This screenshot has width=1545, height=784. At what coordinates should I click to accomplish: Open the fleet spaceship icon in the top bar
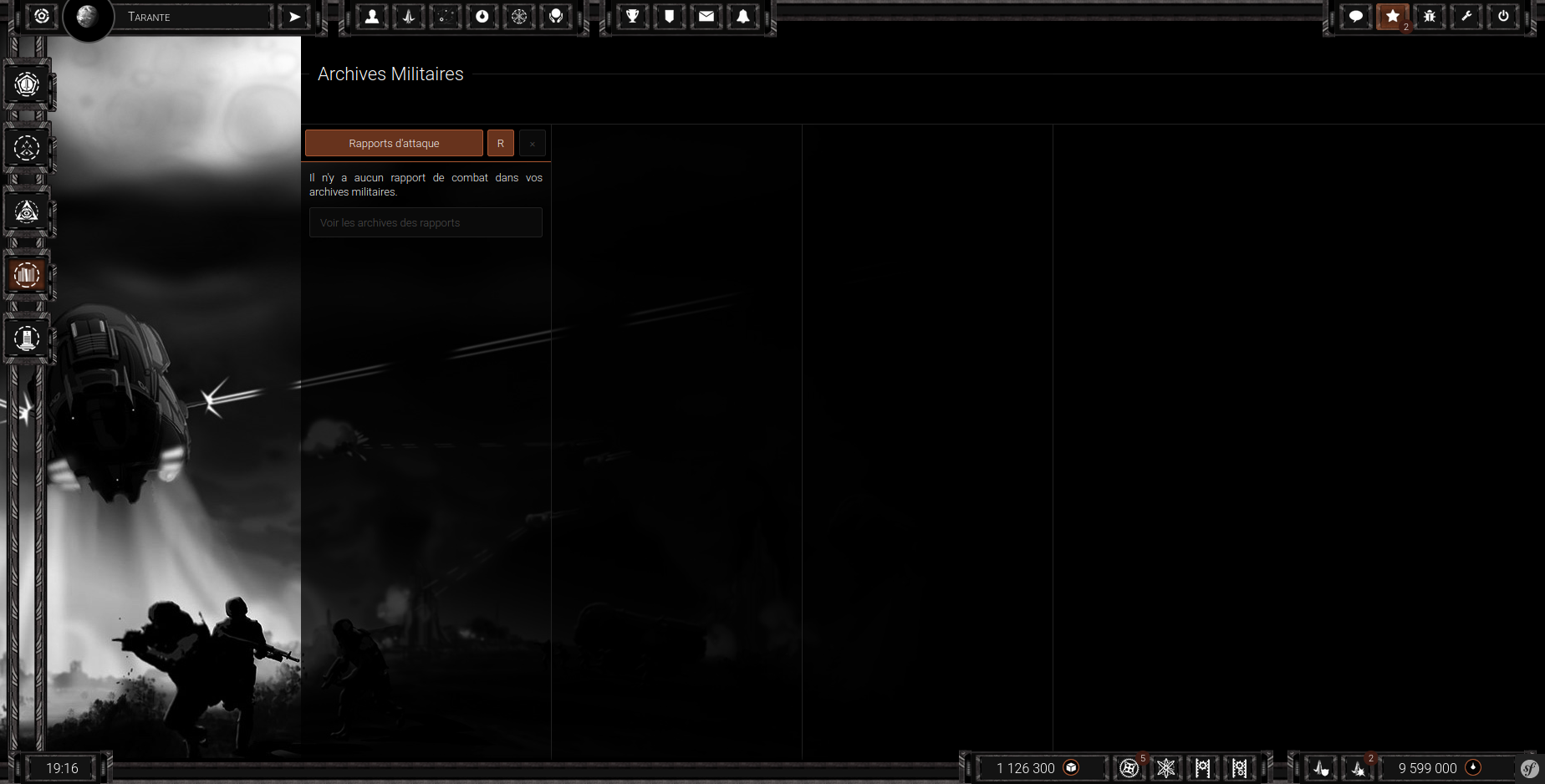click(x=409, y=17)
